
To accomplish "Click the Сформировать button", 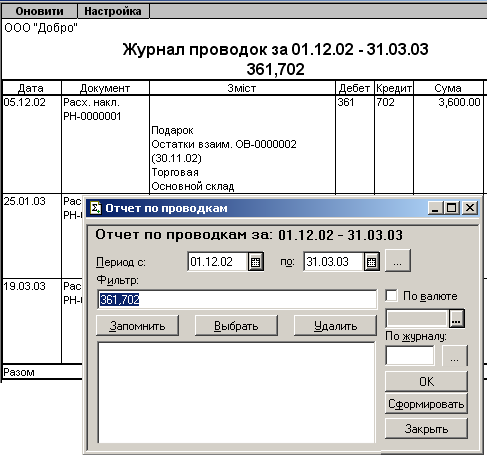I will pyautogui.click(x=426, y=404).
